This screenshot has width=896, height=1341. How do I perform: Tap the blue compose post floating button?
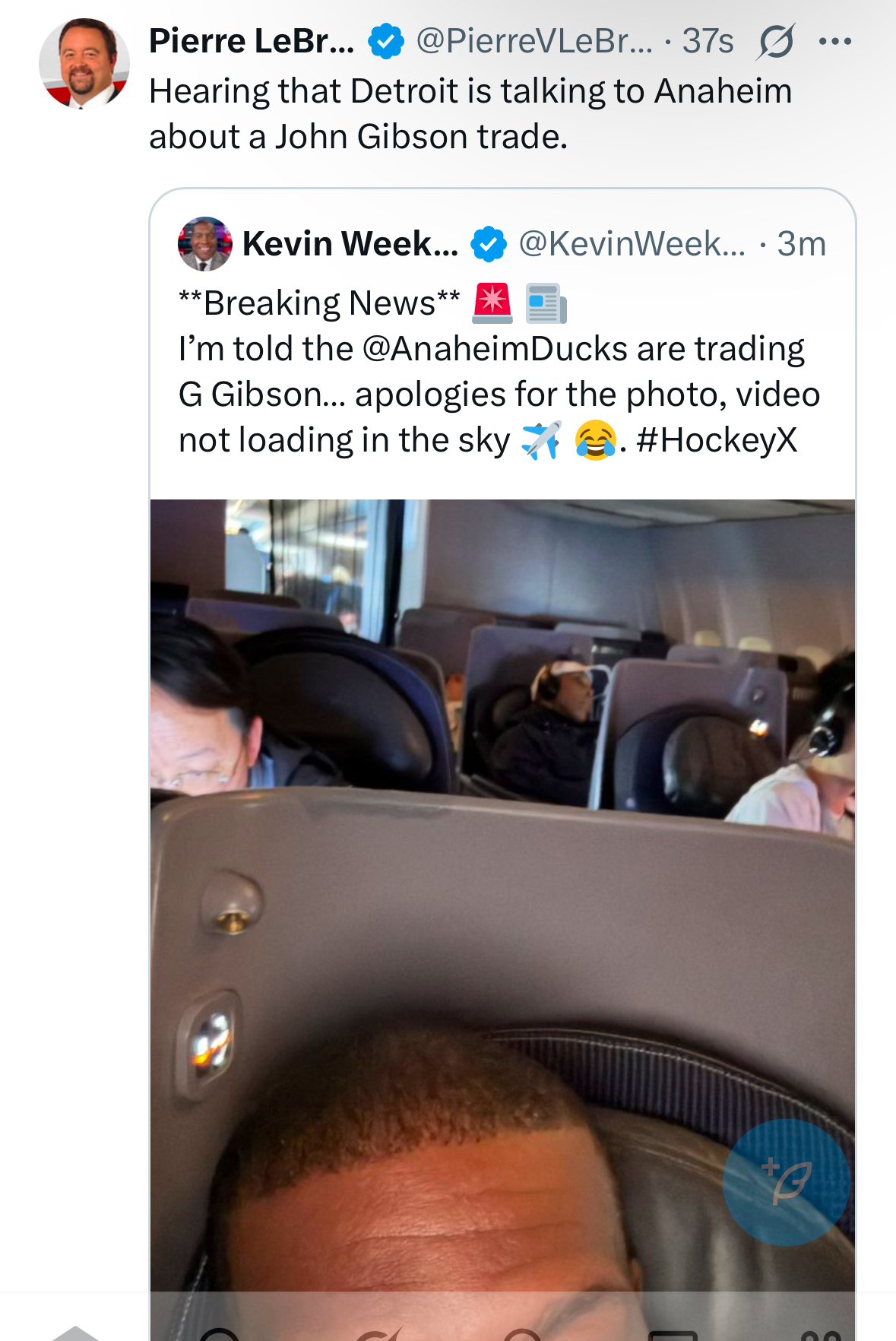click(x=786, y=1182)
